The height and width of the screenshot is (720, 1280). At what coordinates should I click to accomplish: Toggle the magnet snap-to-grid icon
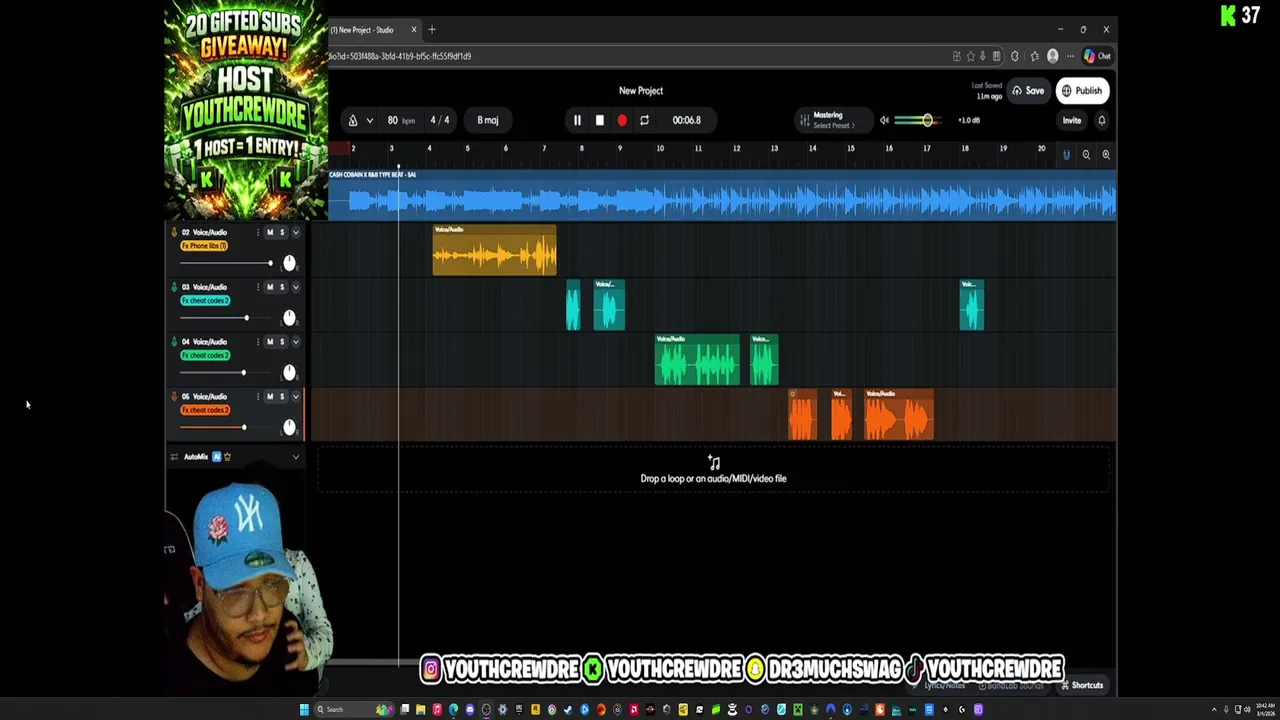(x=1066, y=155)
